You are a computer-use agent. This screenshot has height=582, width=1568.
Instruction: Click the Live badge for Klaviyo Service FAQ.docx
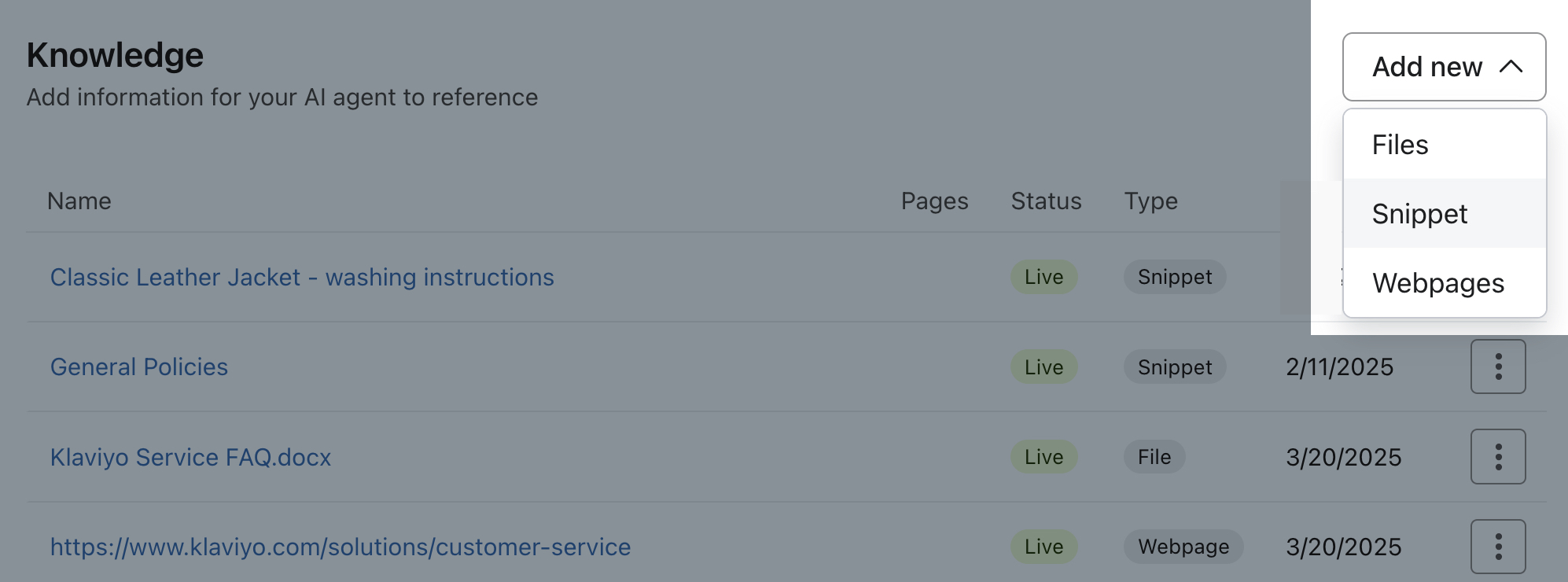1043,456
